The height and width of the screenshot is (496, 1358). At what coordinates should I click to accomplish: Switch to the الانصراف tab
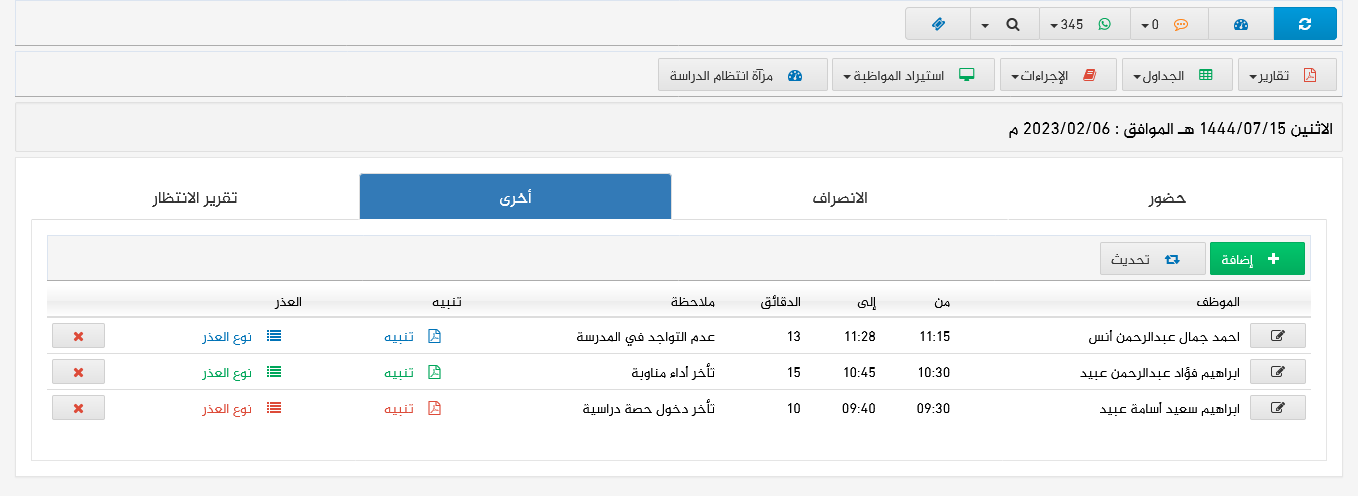coord(839,197)
